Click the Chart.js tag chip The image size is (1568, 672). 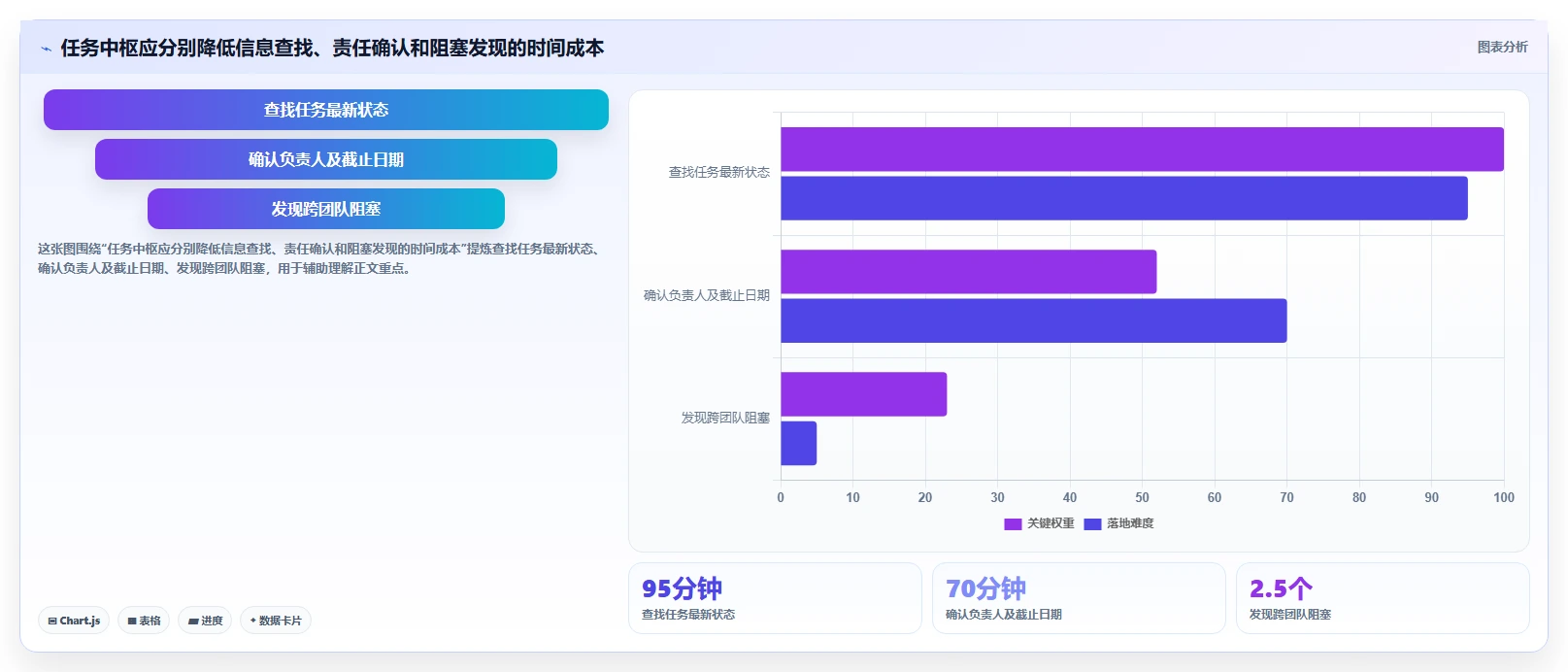click(74, 621)
